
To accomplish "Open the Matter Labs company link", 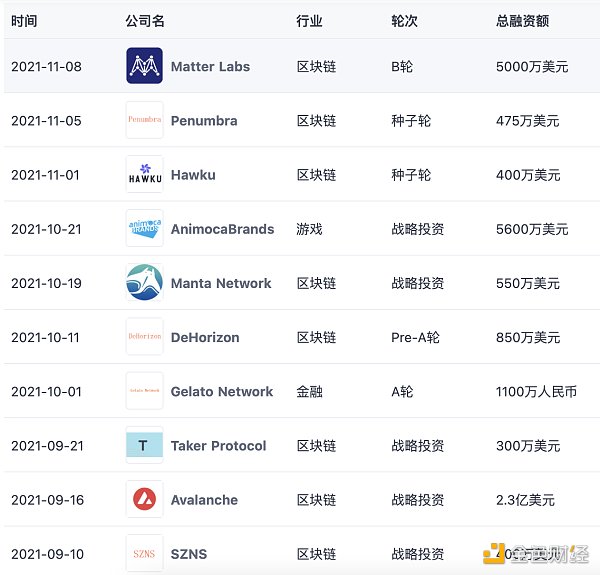I will [210, 67].
